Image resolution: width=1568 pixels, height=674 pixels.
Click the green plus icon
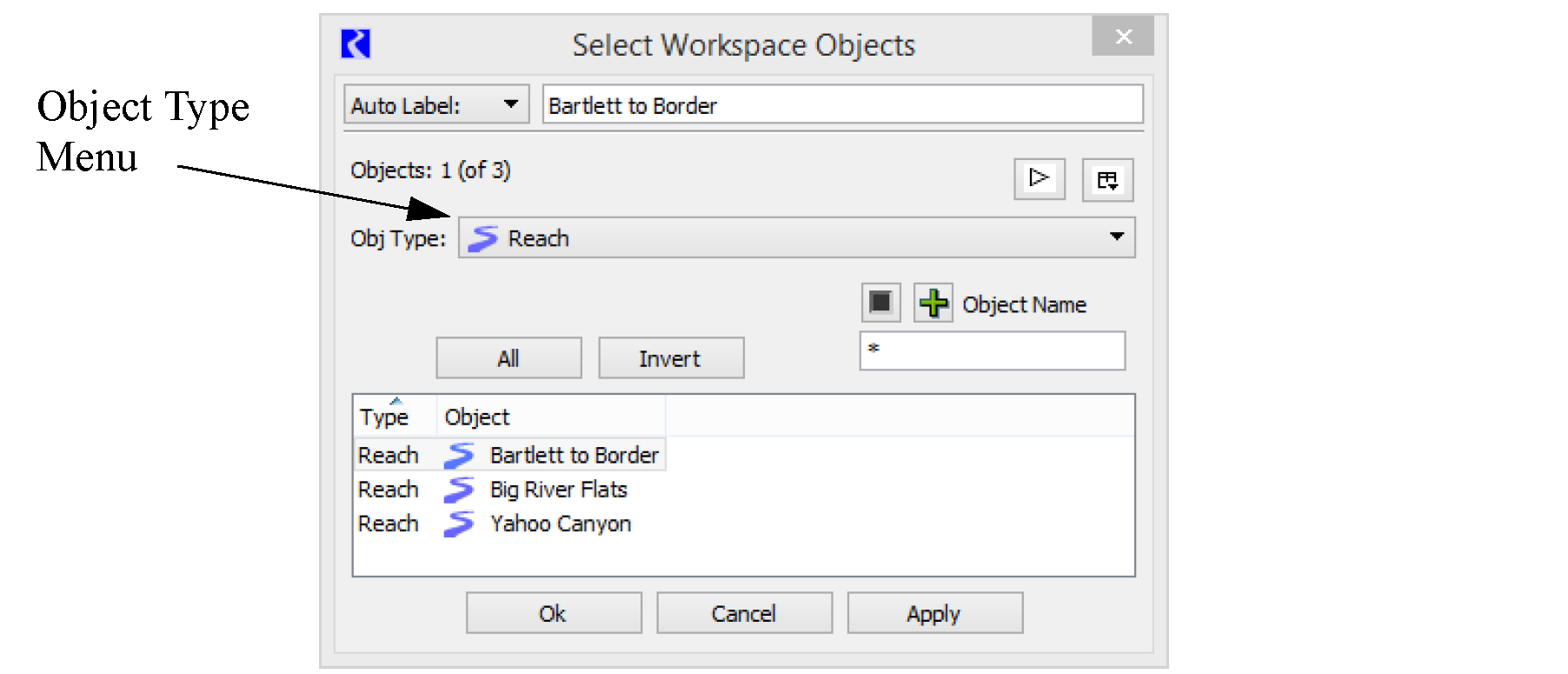(933, 304)
